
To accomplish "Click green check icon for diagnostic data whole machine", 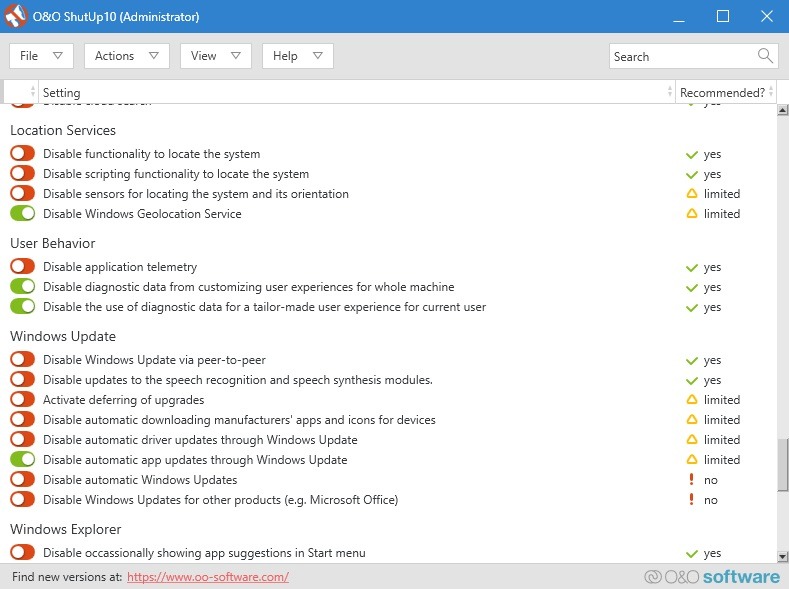I will pos(692,288).
